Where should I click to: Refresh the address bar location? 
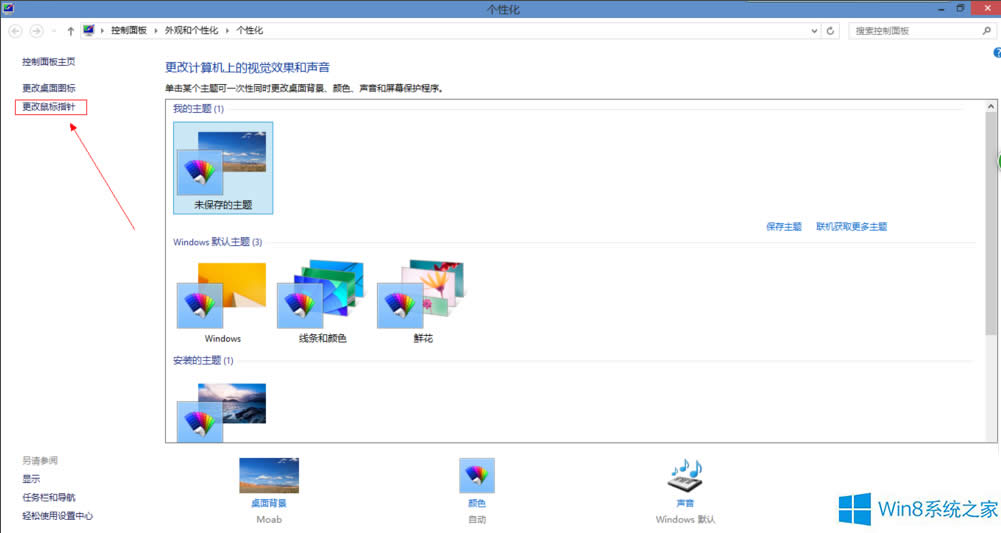[x=831, y=31]
